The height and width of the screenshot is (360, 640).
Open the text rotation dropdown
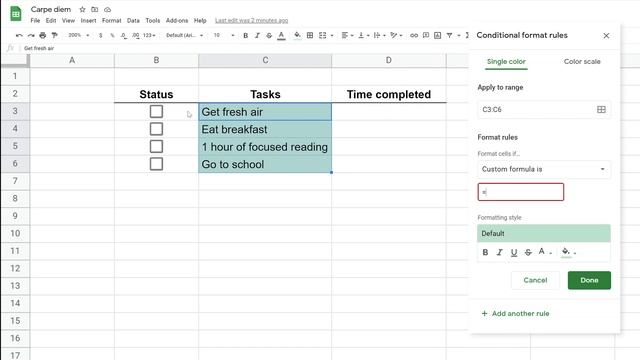(396, 36)
